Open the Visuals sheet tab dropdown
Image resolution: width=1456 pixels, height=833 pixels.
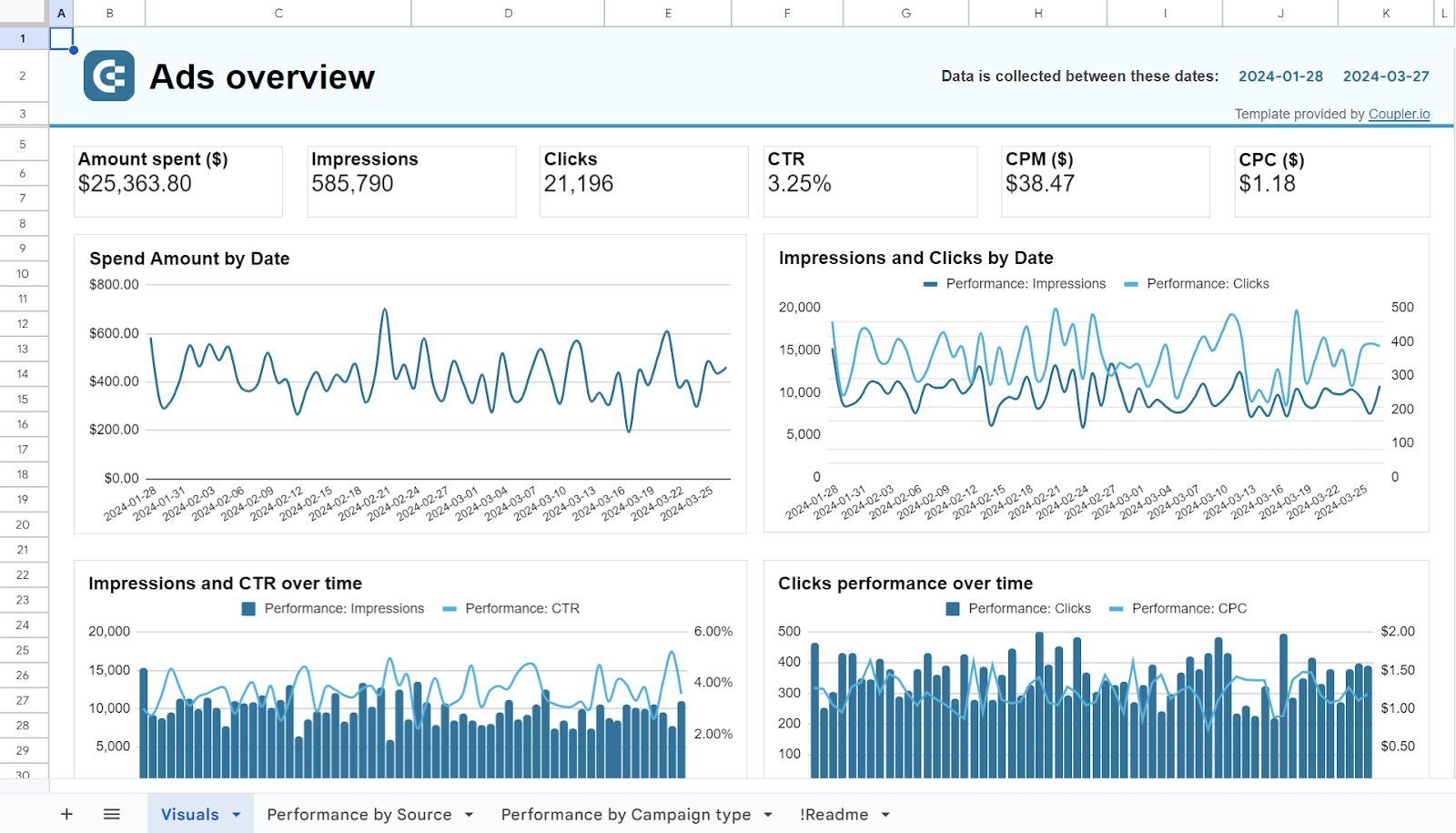point(235,813)
